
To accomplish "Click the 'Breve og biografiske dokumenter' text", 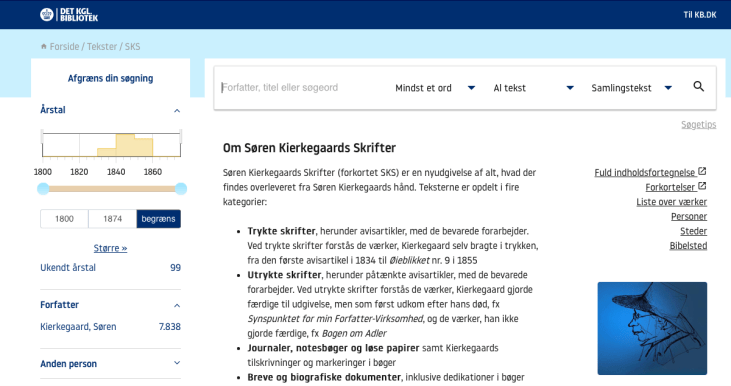I will [324, 377].
